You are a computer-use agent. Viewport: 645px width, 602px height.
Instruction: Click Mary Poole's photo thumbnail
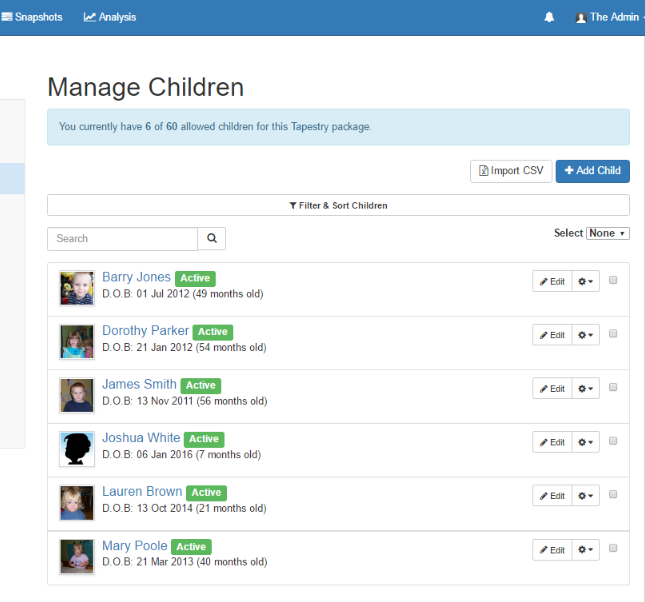coord(77,556)
